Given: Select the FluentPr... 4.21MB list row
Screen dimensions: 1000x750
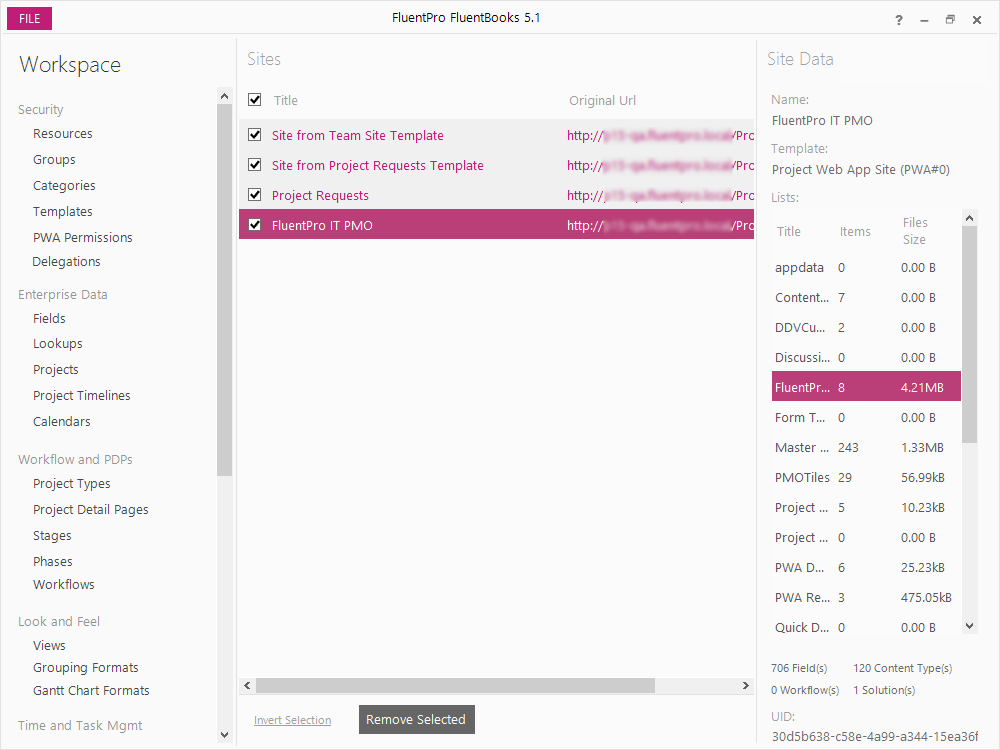Looking at the screenshot, I should [866, 386].
